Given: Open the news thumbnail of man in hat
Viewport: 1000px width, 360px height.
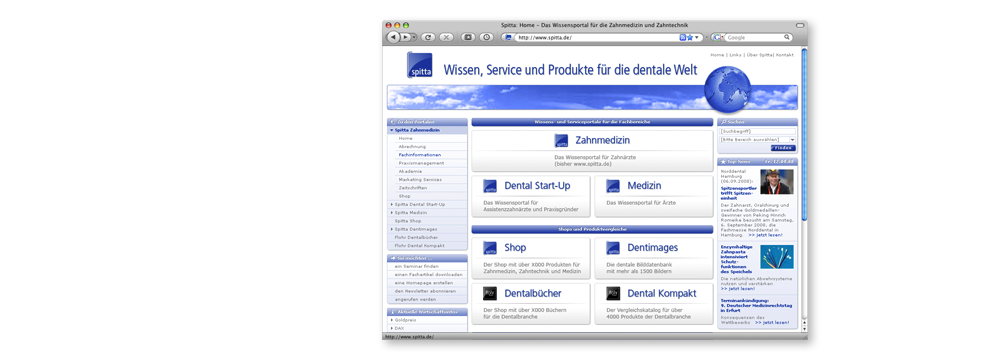Looking at the screenshot, I should point(777,181).
